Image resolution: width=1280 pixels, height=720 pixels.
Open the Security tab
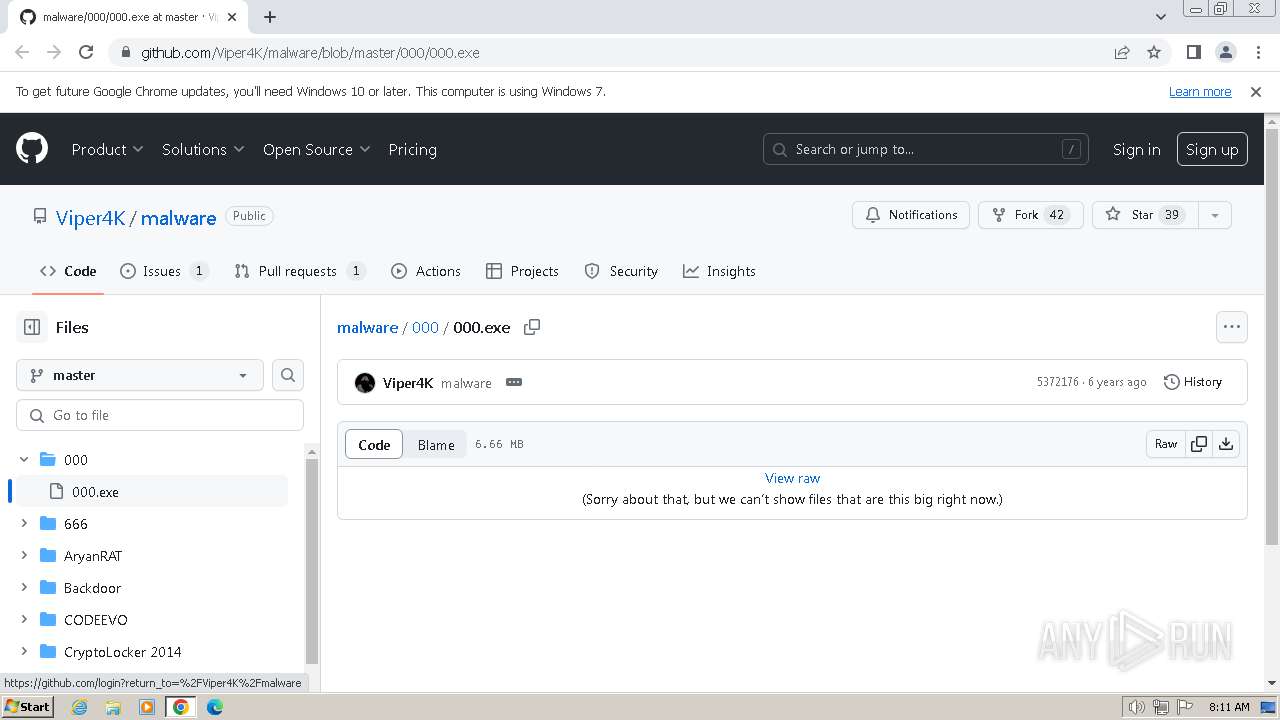pyautogui.click(x=621, y=271)
